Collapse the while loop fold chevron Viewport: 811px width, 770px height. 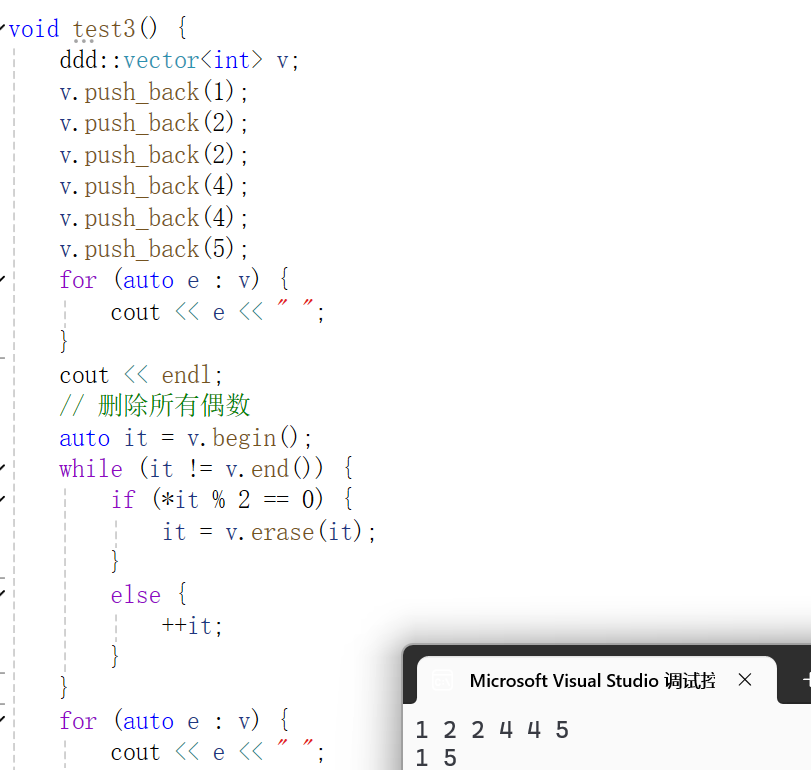click(2, 468)
